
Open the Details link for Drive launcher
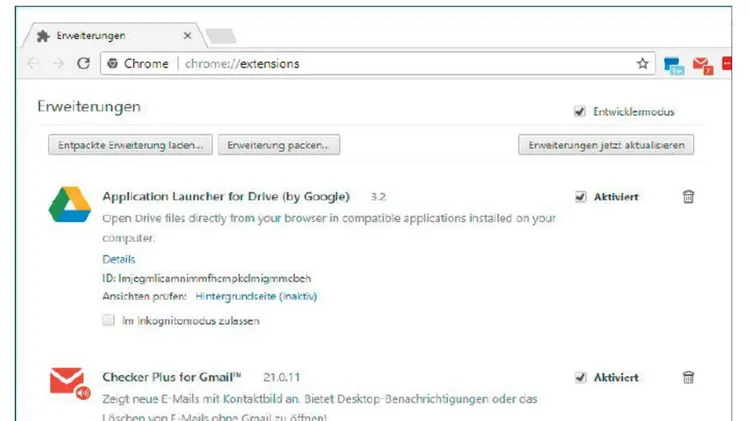119,259
